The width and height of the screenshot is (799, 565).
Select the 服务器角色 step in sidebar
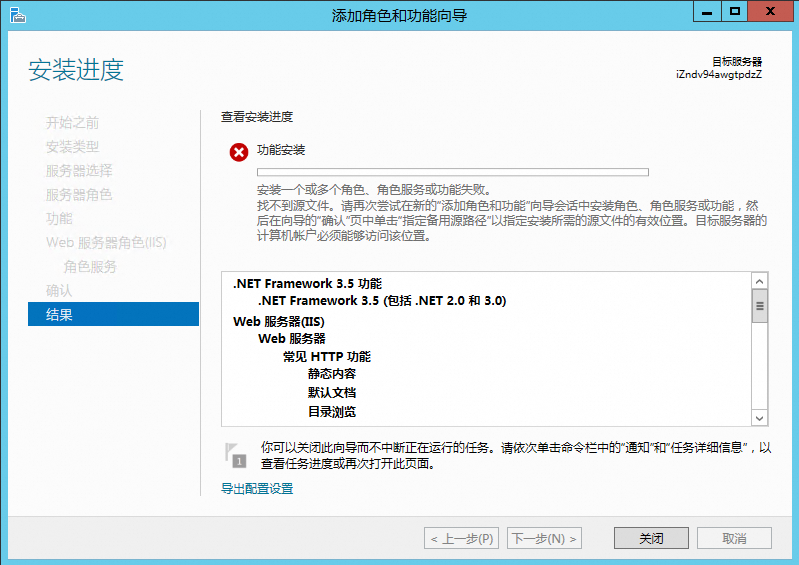(79, 195)
